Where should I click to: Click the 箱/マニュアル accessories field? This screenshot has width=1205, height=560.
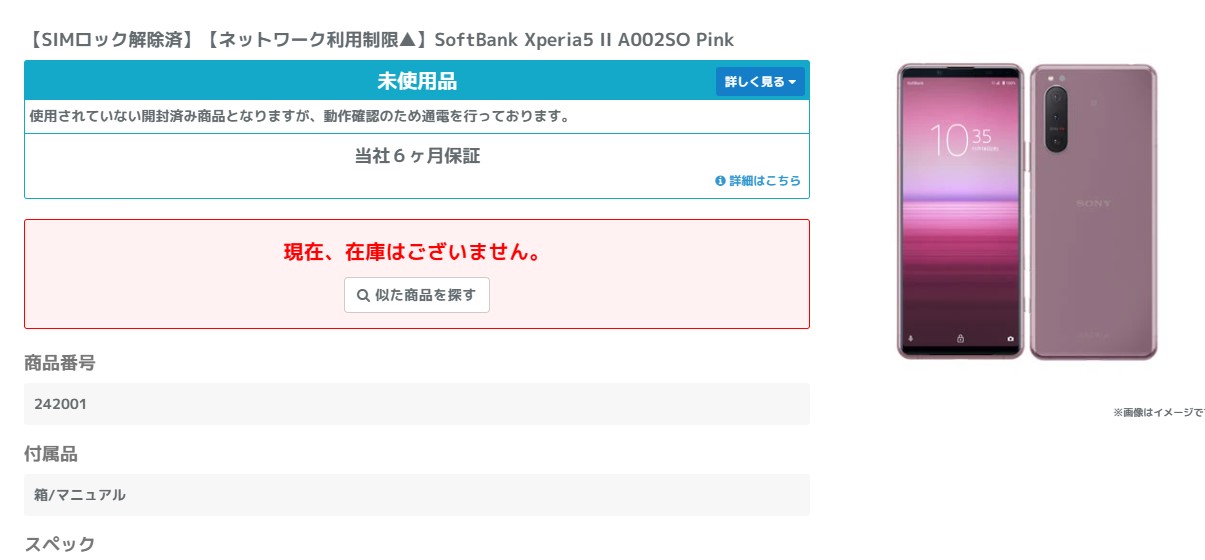tap(417, 495)
